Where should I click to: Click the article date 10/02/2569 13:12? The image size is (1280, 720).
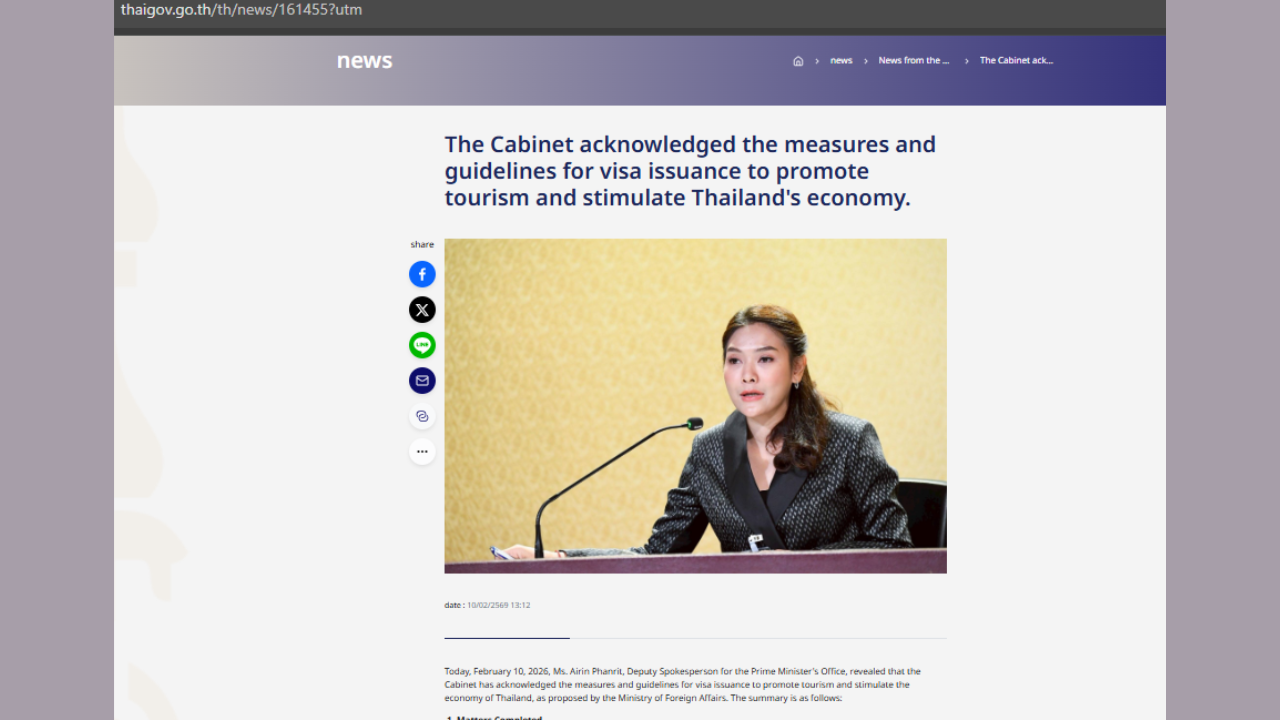coord(498,605)
